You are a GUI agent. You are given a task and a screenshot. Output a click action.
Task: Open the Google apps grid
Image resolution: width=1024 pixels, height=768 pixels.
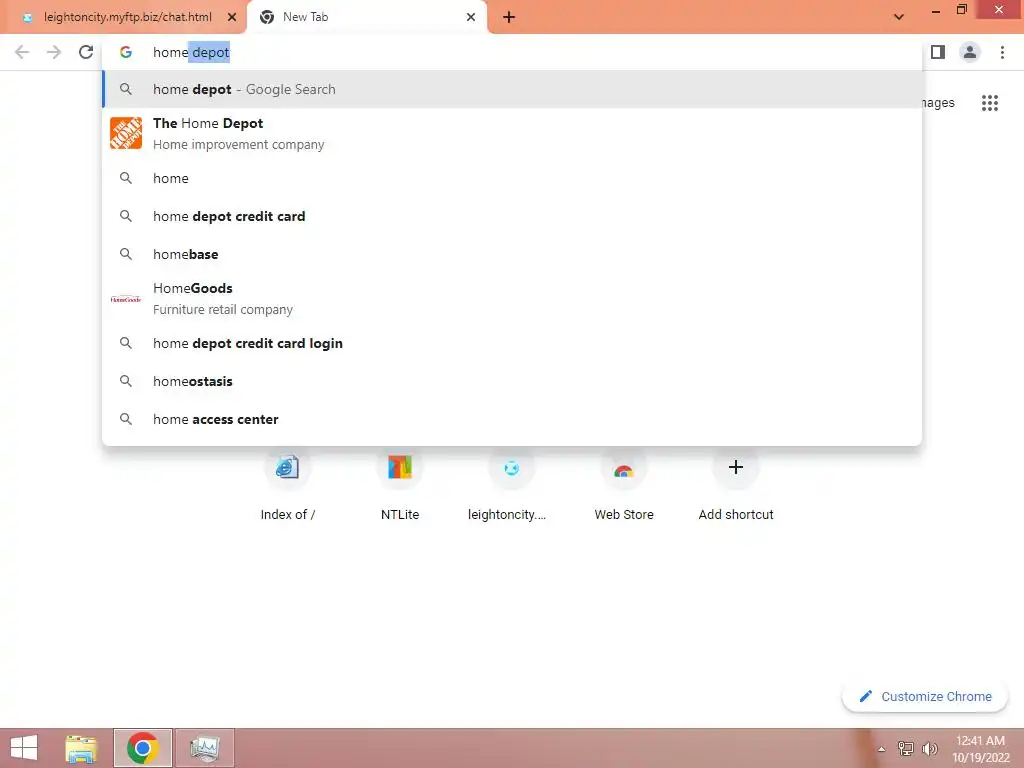click(x=989, y=103)
